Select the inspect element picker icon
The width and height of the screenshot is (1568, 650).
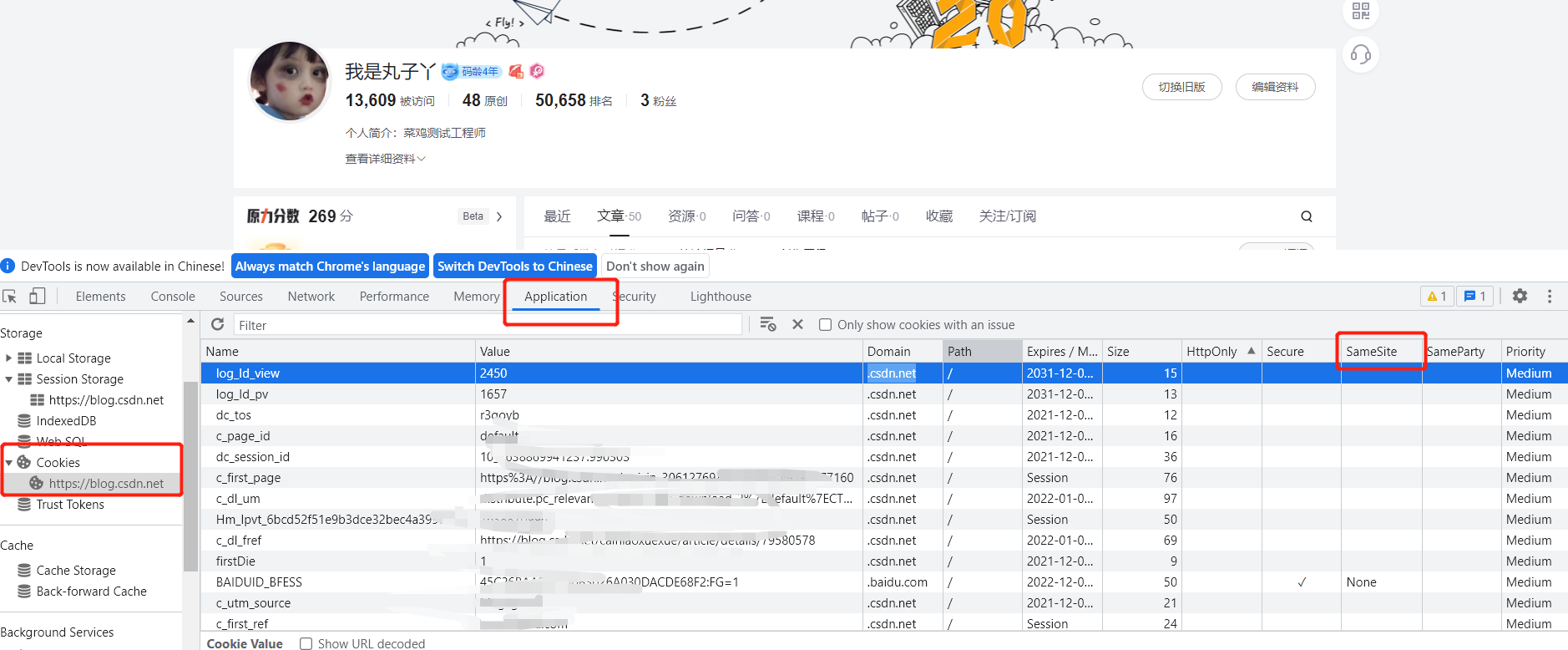click(x=10, y=297)
